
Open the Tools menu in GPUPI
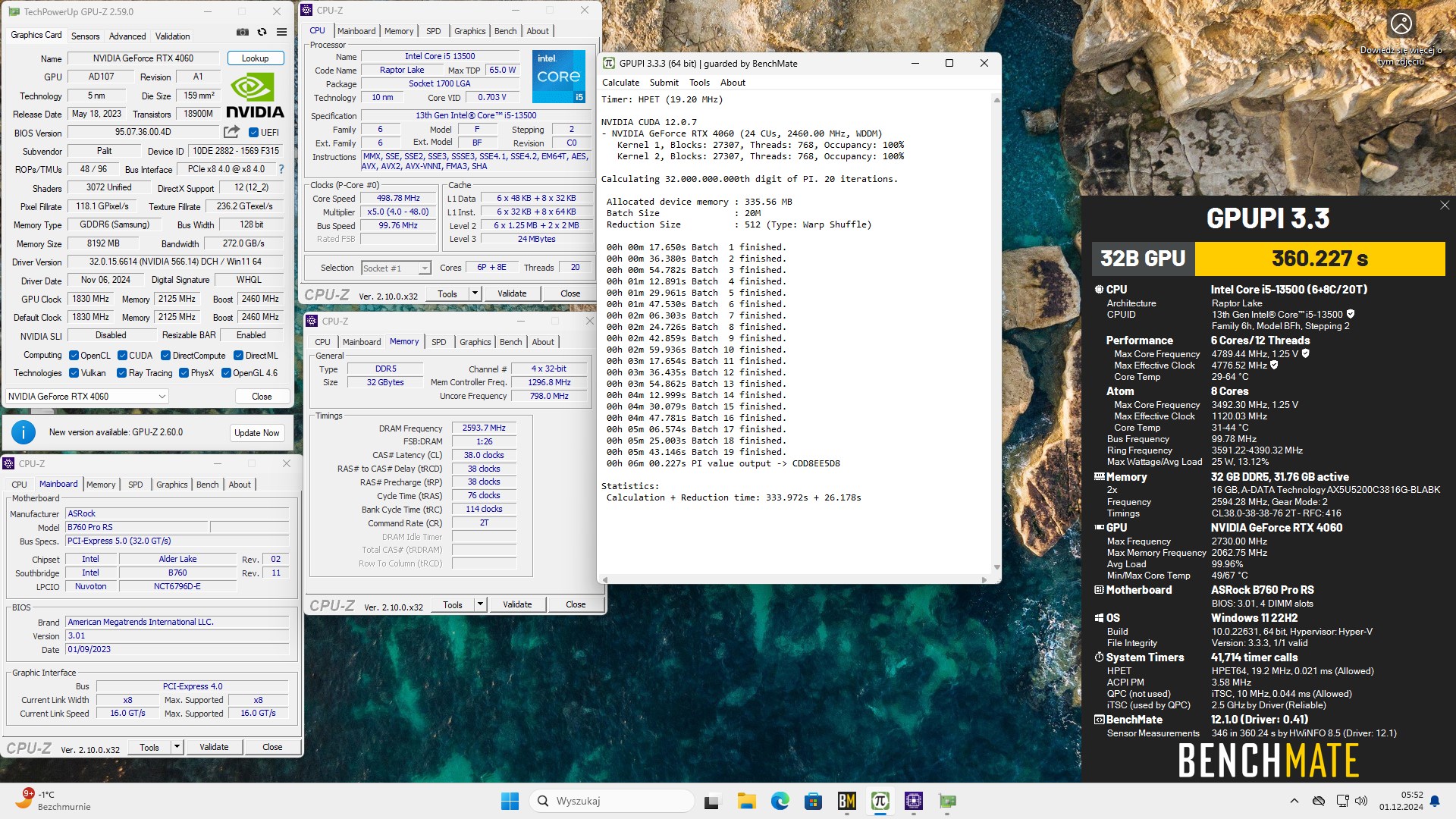tap(699, 83)
